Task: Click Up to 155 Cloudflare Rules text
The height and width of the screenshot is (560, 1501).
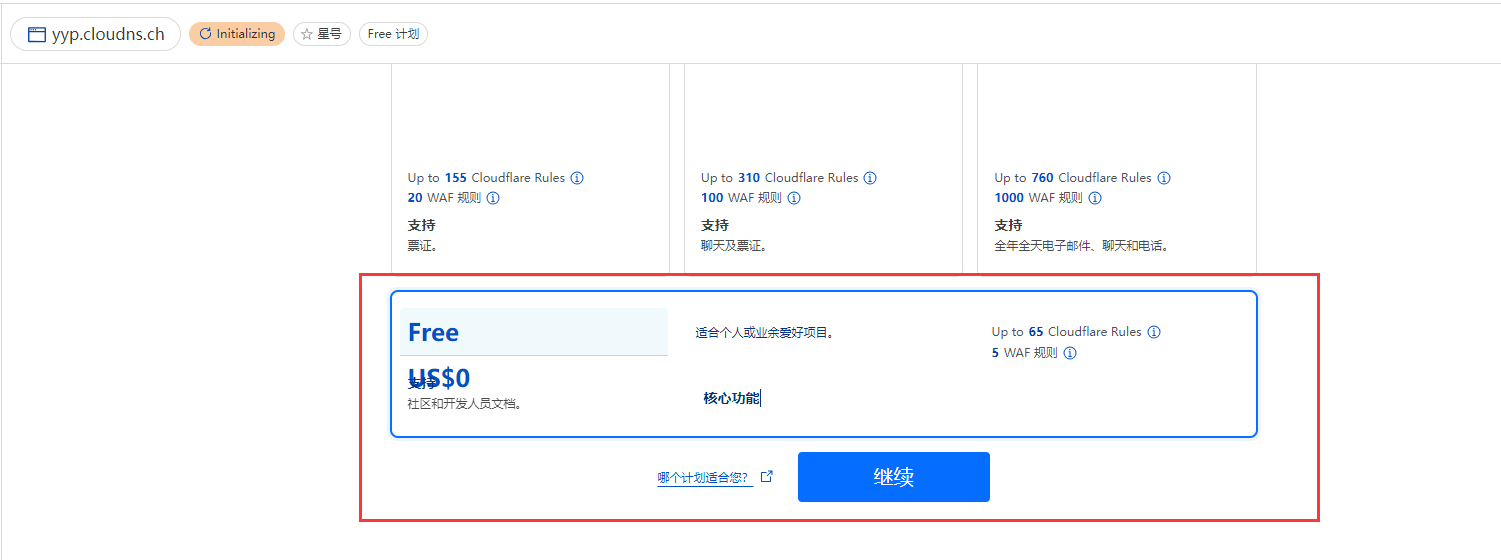Action: [486, 178]
